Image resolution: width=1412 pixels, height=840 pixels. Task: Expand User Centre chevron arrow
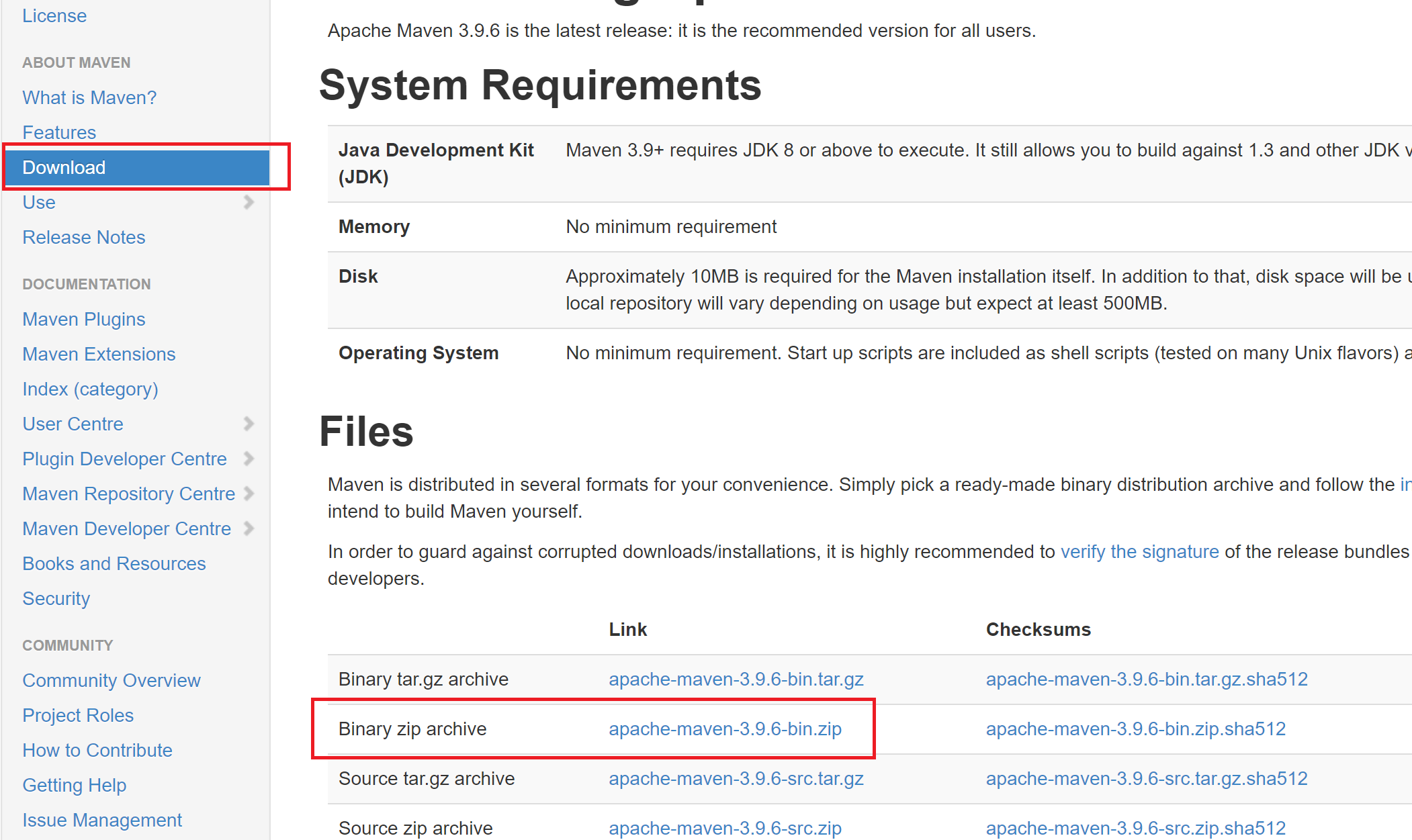coord(249,424)
